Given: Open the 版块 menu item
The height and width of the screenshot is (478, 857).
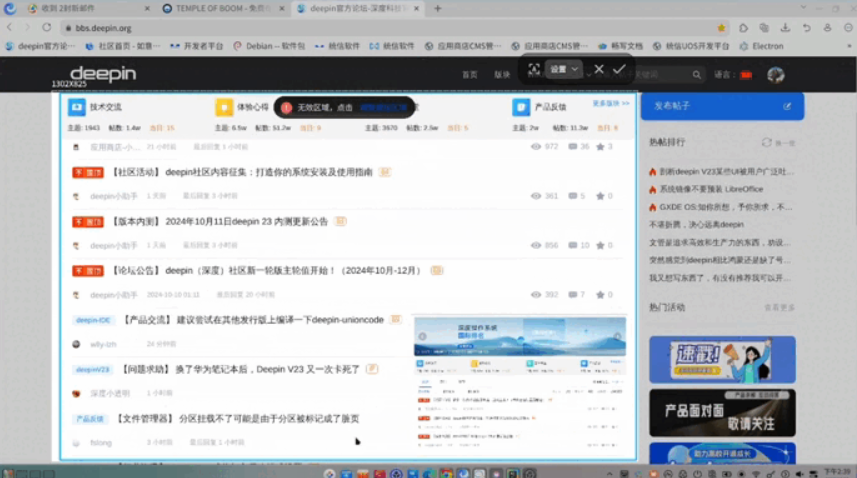Looking at the screenshot, I should (x=502, y=75).
